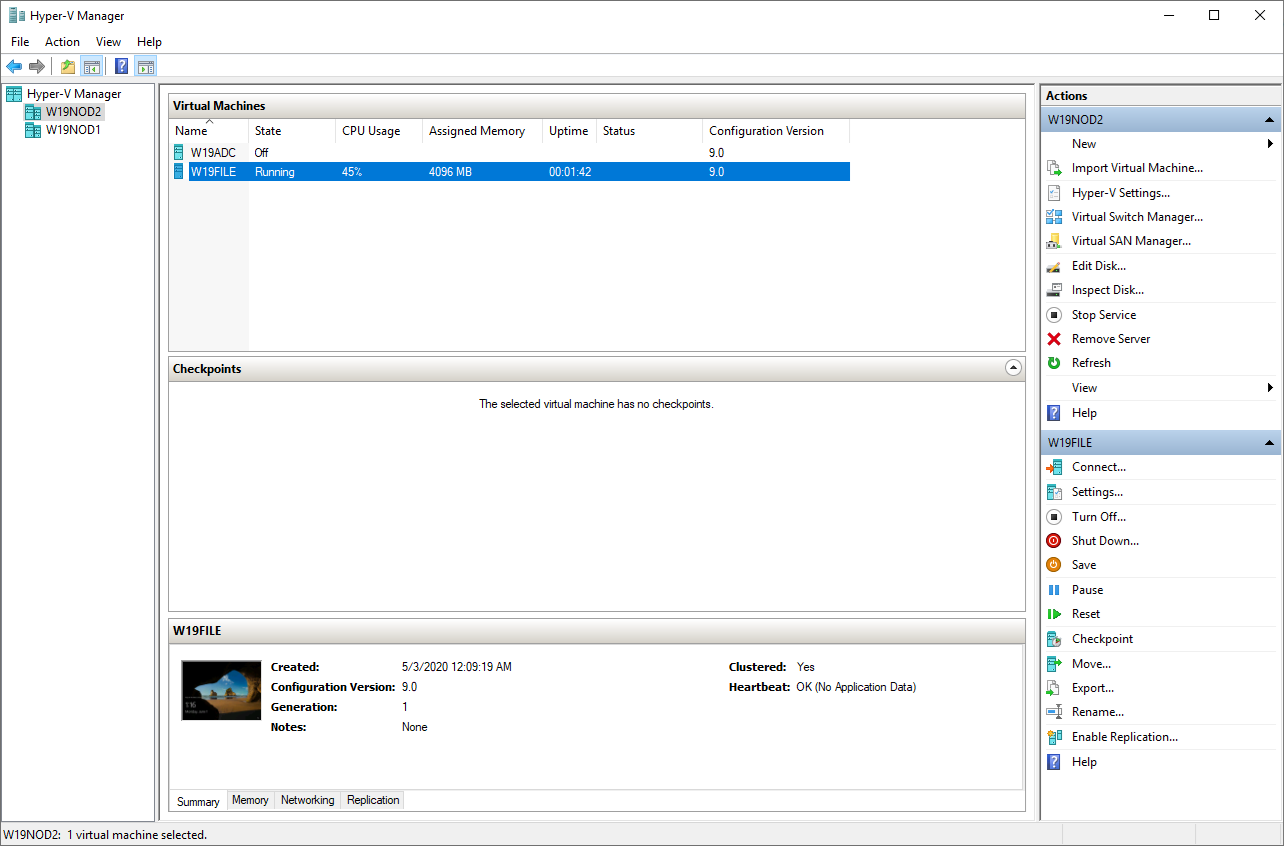Expand the View submenu arrow in Actions
The height and width of the screenshot is (846, 1284).
(x=1270, y=388)
